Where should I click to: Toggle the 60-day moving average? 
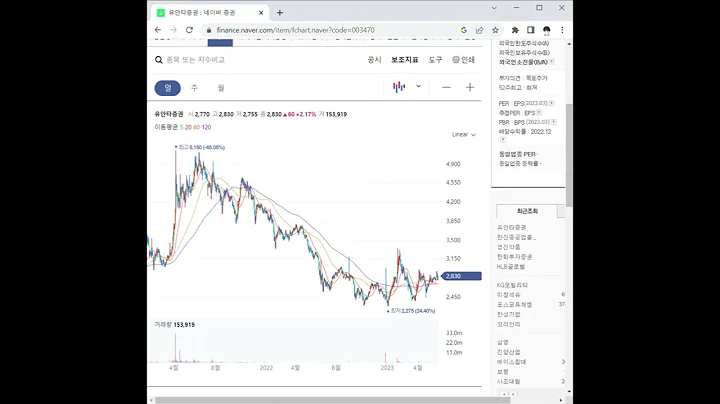click(x=197, y=127)
